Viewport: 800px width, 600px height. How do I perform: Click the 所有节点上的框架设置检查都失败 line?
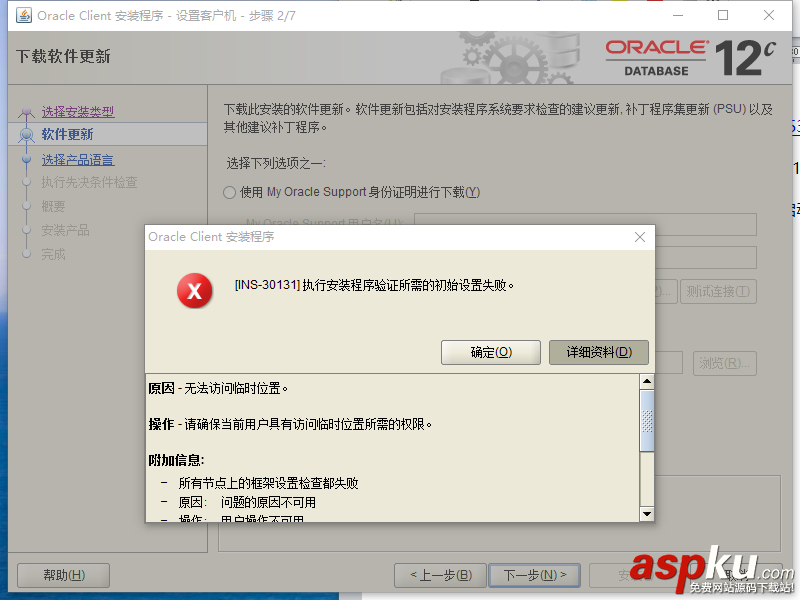pyautogui.click(x=268, y=483)
